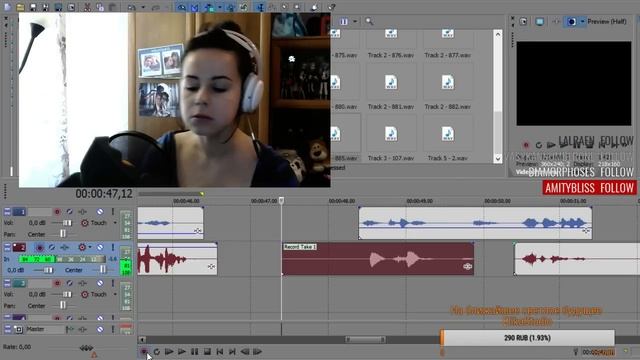This screenshot has width=640, height=360.
Task: Solo track 1
Action: tap(113, 211)
